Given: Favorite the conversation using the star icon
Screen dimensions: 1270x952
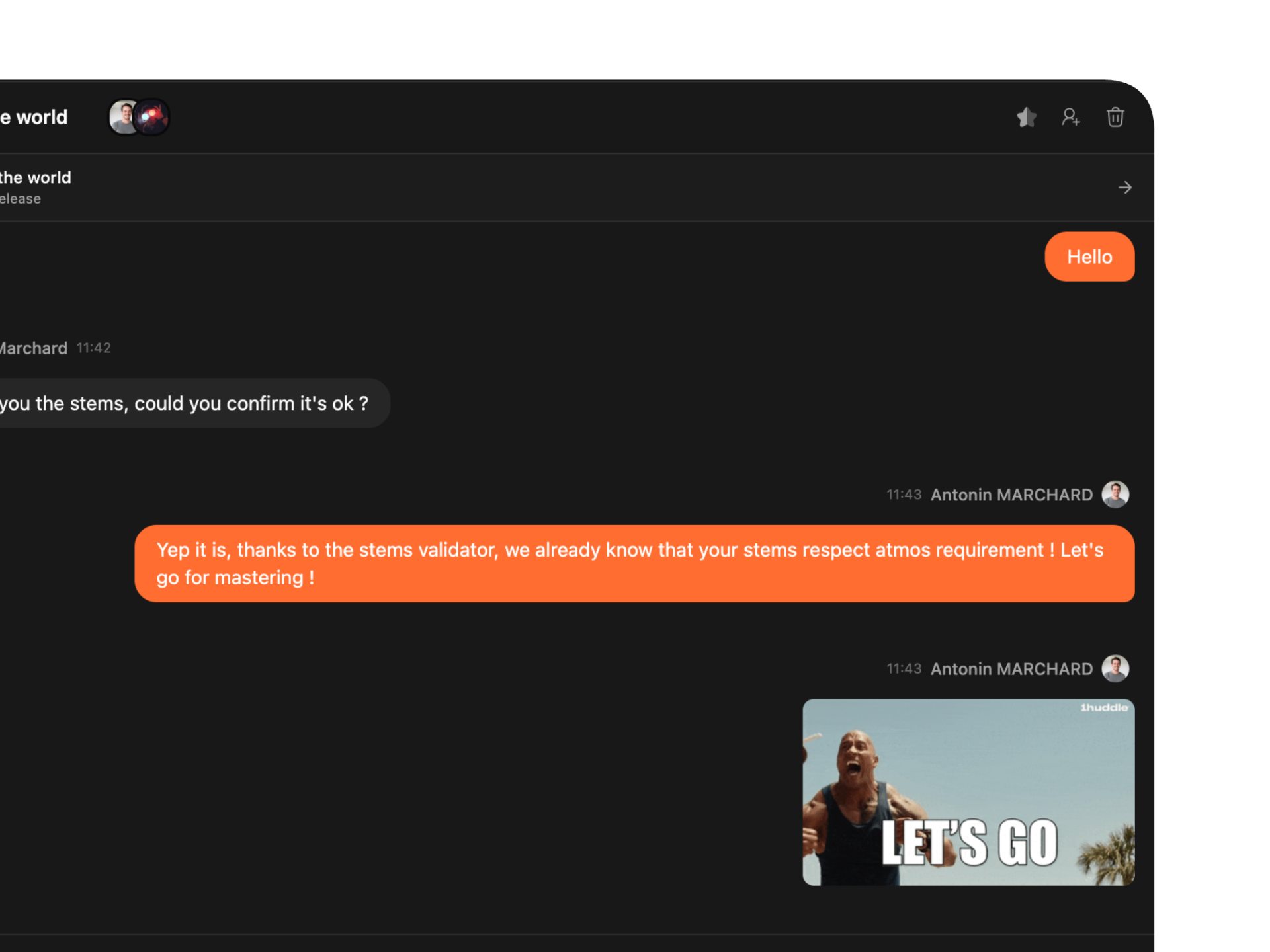Looking at the screenshot, I should 1027,117.
